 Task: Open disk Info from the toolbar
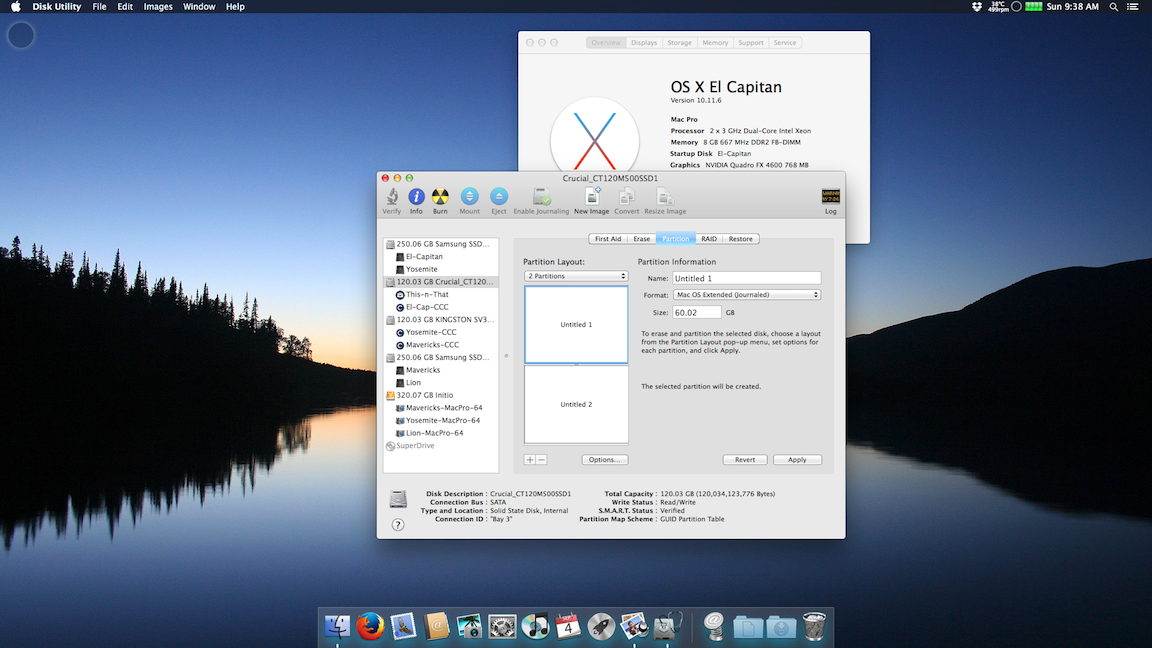click(416, 197)
